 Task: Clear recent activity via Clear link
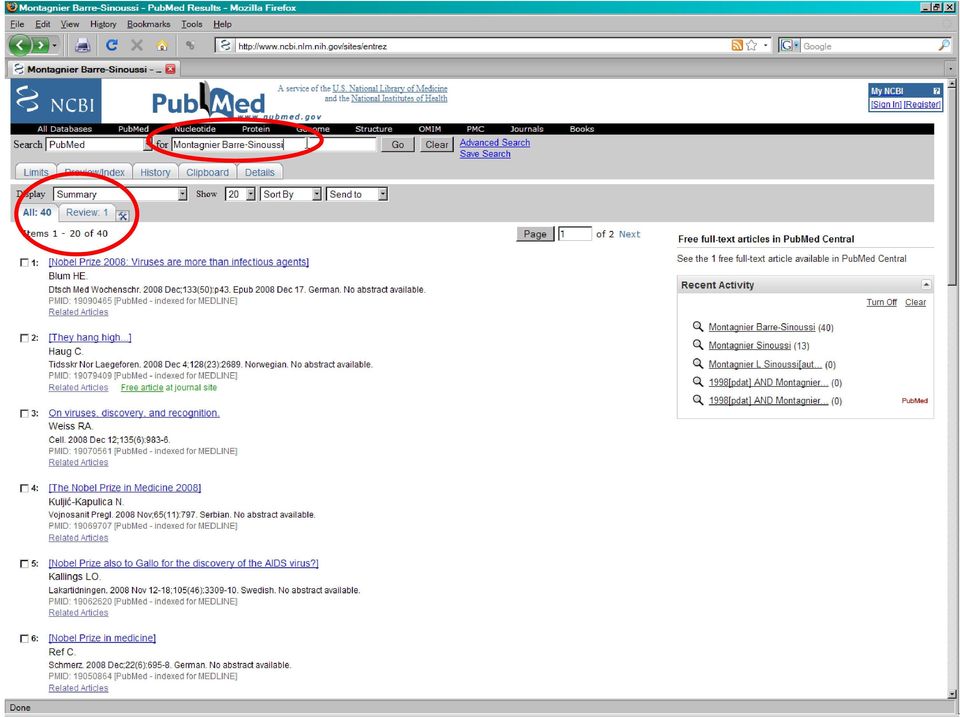[915, 302]
